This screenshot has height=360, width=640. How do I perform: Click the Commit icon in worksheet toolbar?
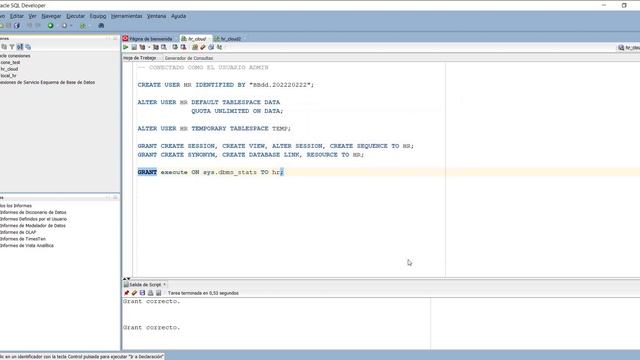tap(175, 47)
